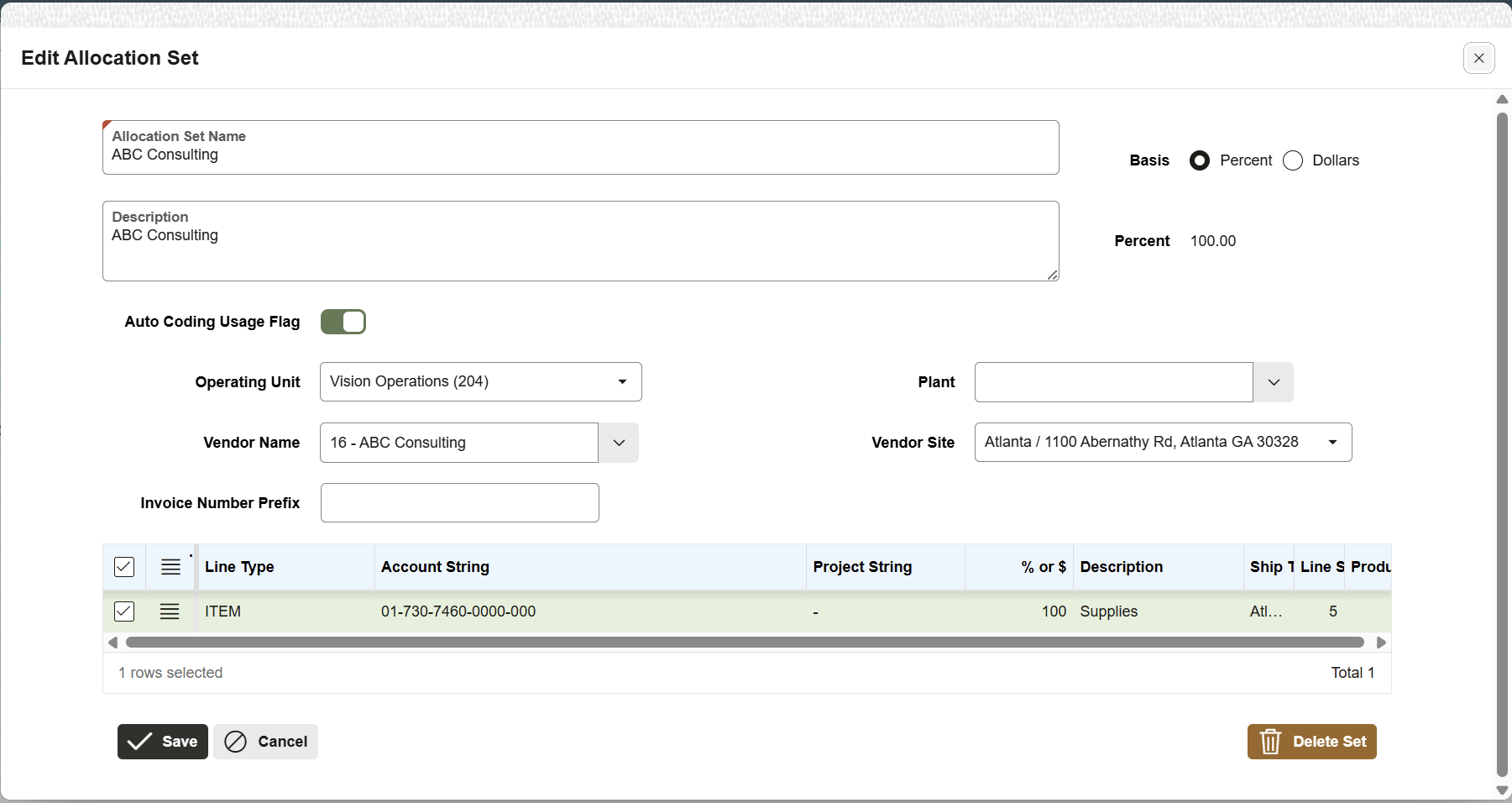Viewport: 1512px width, 803px height.
Task: Expand the Vendor Name dropdown chevron
Action: click(619, 443)
